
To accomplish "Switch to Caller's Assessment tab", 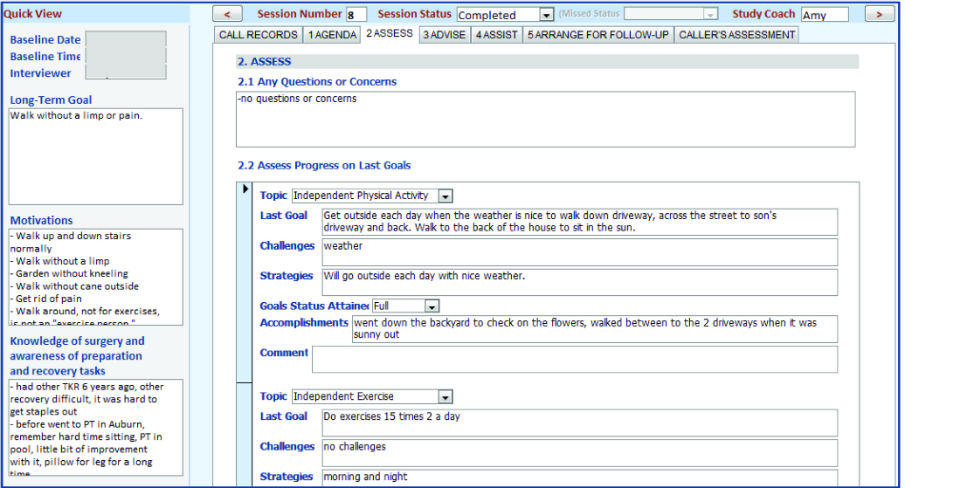I will tap(737, 35).
